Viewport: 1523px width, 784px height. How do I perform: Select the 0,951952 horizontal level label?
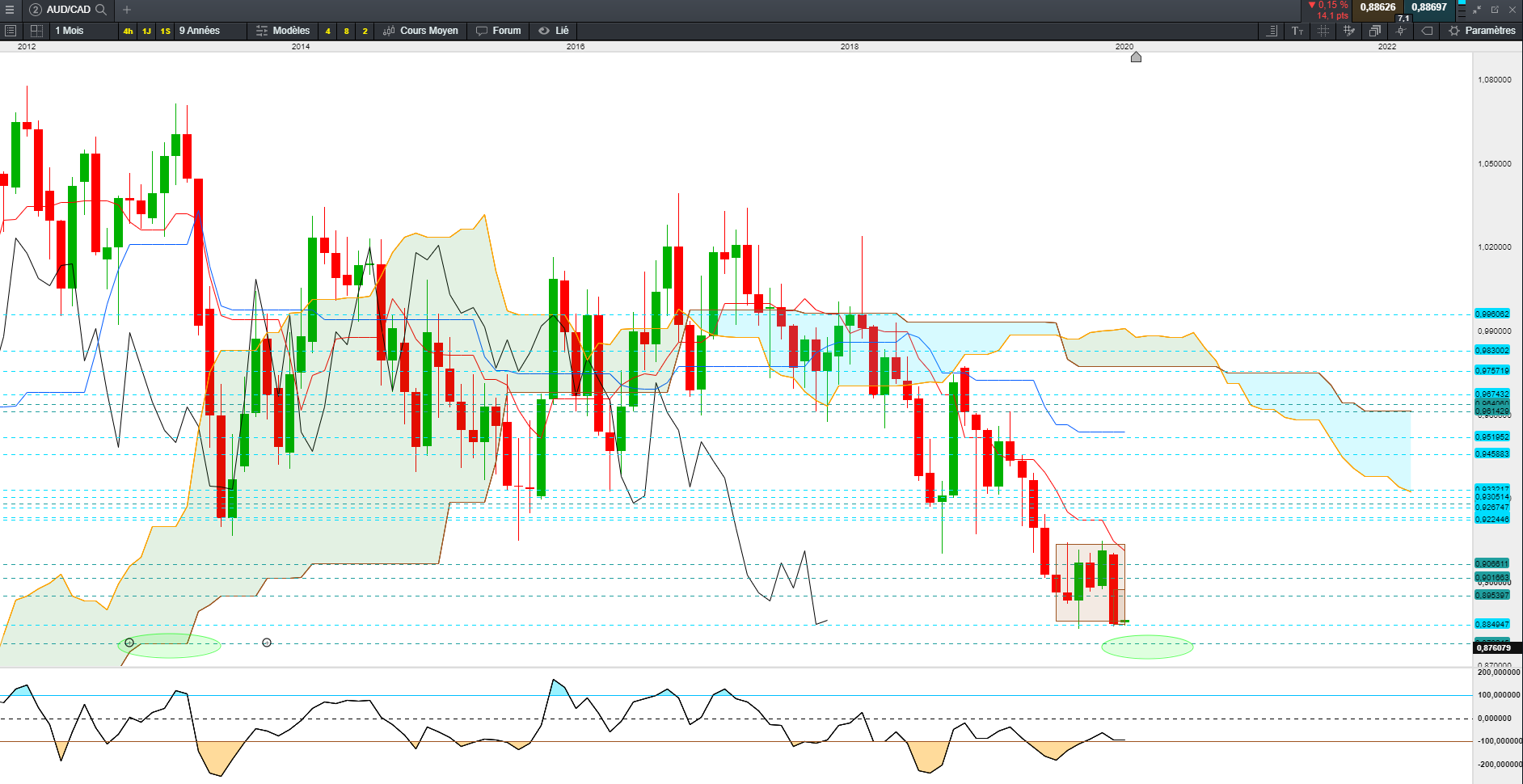[1491, 437]
